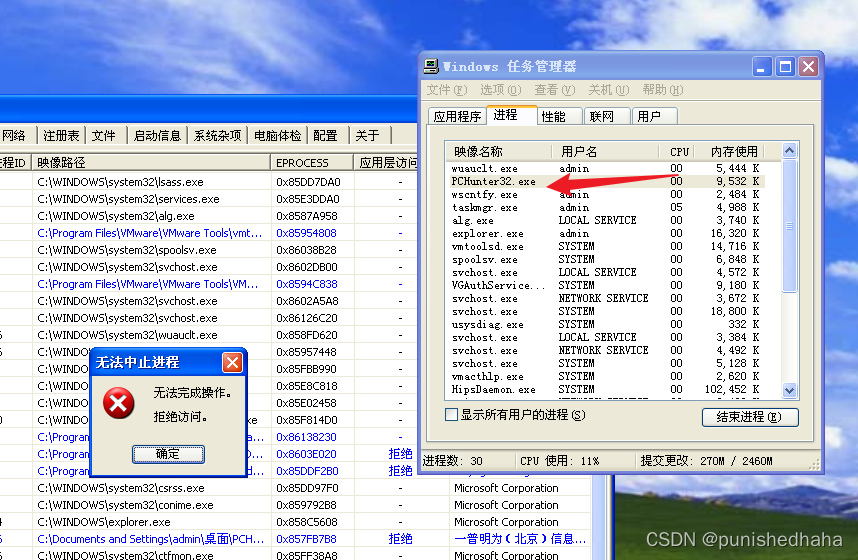Open 查看 menu in Task Manager
Viewport: 858px width, 560px height.
tap(555, 89)
